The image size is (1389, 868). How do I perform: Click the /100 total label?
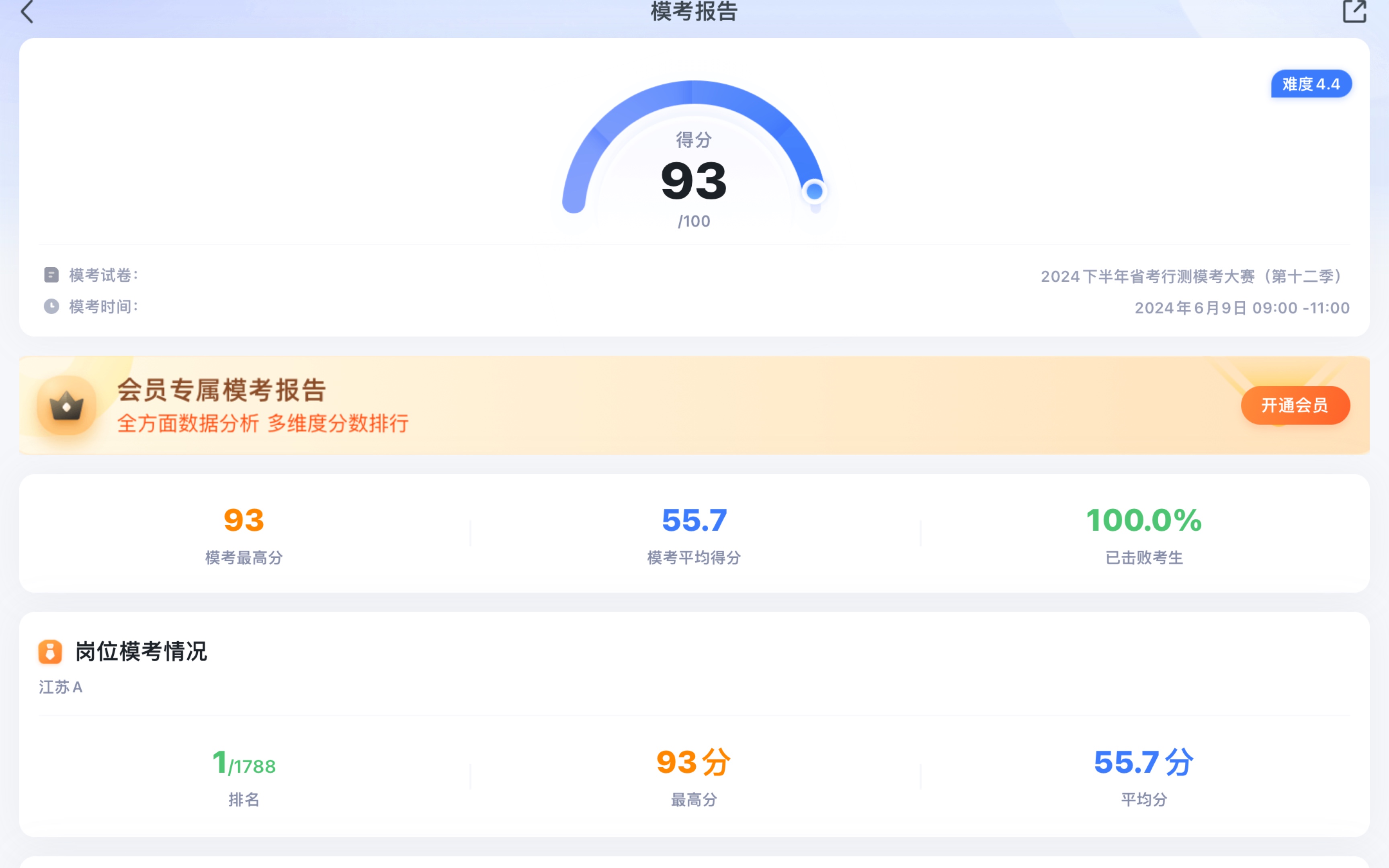pyautogui.click(x=694, y=221)
